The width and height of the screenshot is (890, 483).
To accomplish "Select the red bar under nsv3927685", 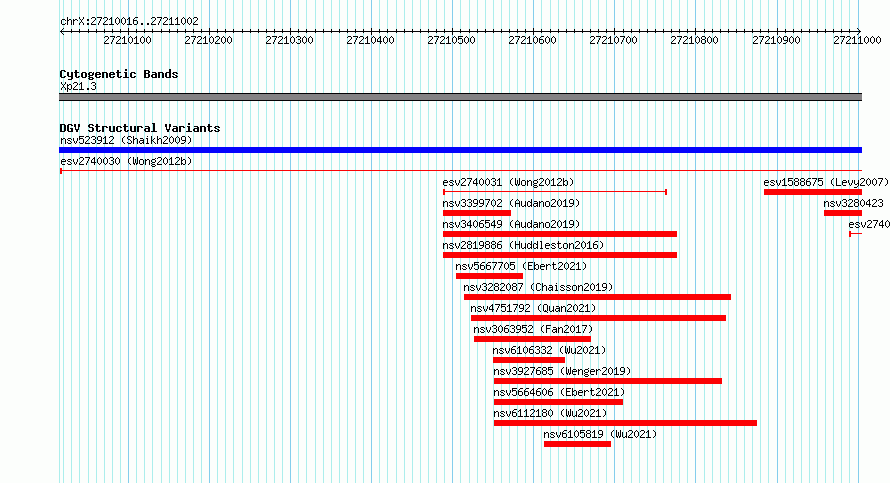I will 608,381.
